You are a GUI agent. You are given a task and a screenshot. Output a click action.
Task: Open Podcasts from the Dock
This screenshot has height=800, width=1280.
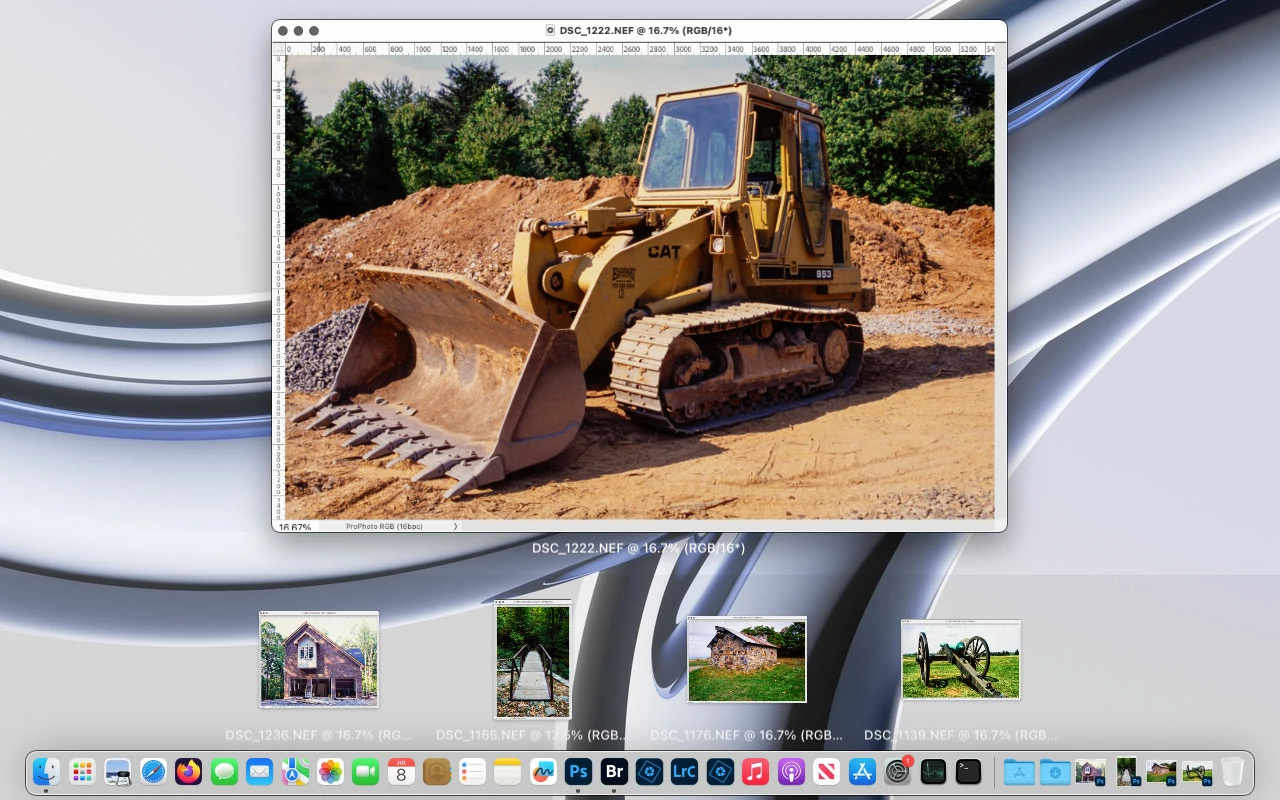tap(791, 772)
